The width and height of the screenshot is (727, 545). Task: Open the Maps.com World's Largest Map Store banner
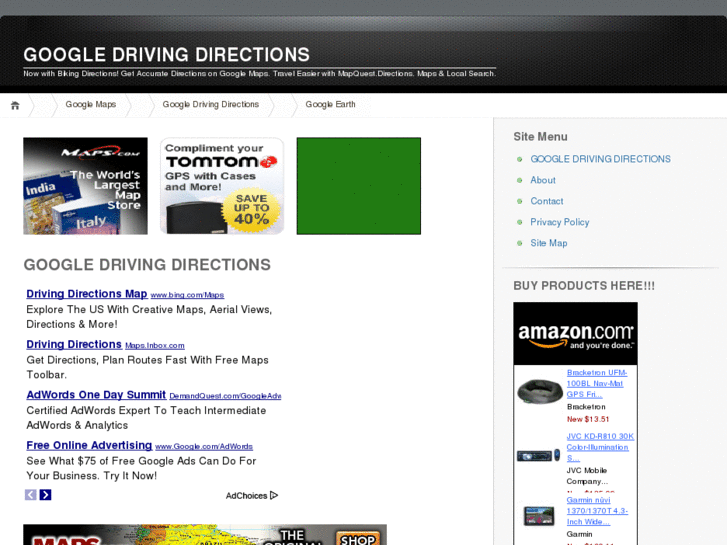pyautogui.click(x=85, y=186)
